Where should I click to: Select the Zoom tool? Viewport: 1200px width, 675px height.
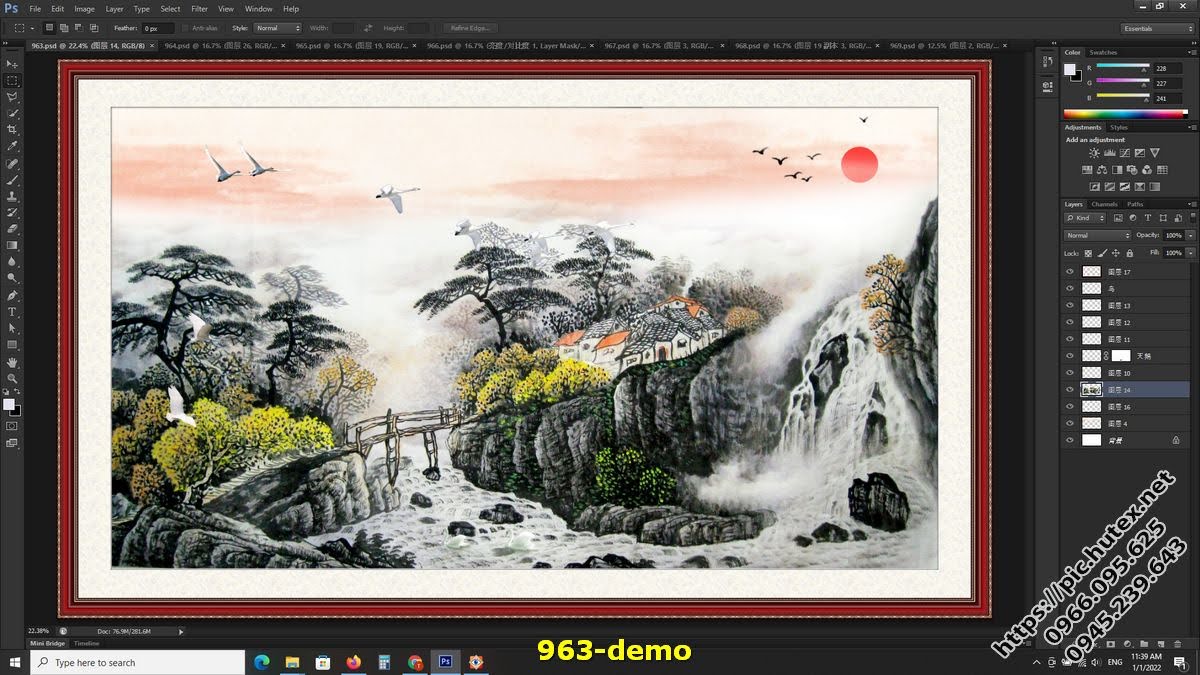point(12,378)
